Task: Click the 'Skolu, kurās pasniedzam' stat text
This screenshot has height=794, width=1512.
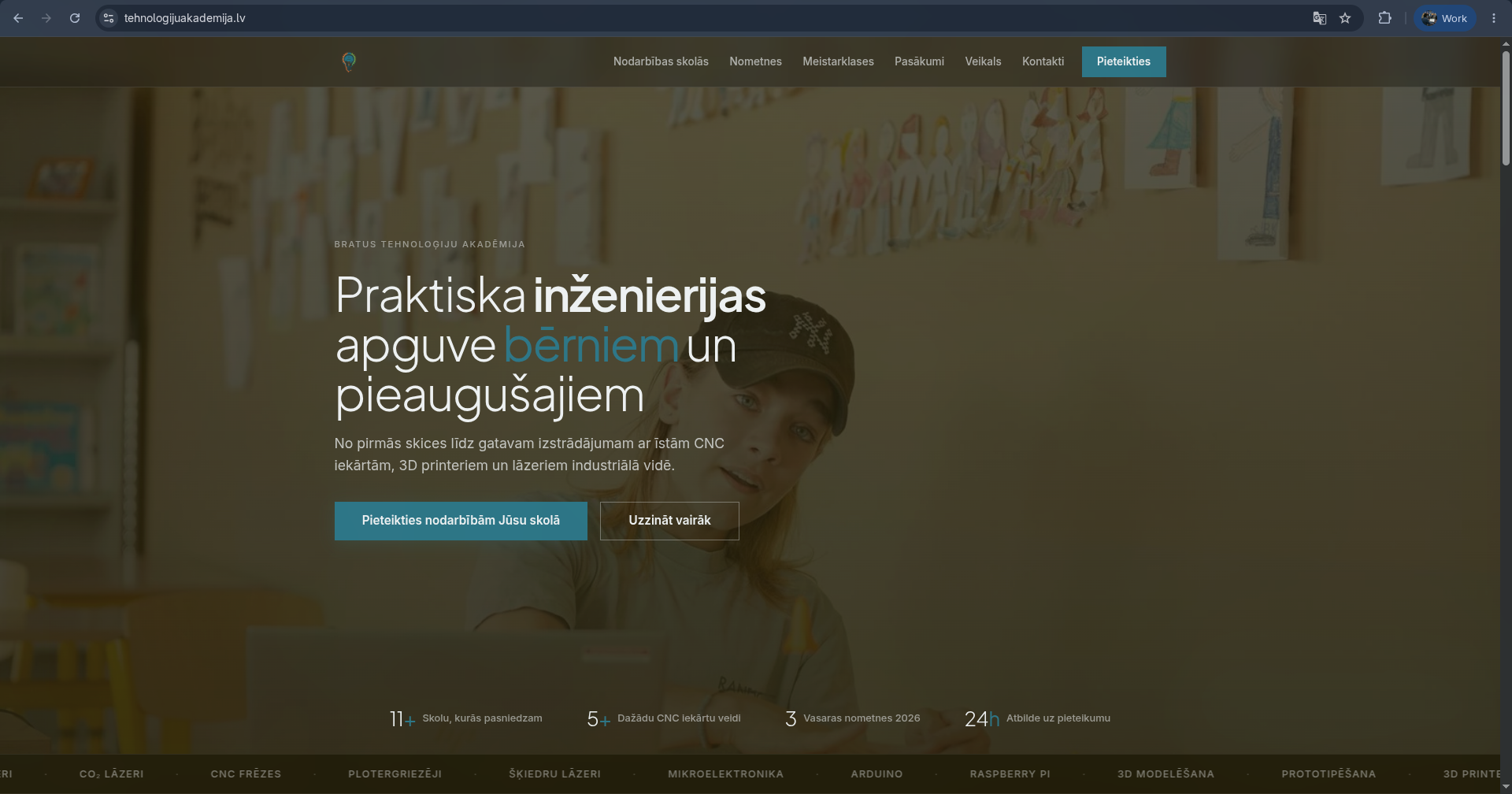Action: click(482, 718)
